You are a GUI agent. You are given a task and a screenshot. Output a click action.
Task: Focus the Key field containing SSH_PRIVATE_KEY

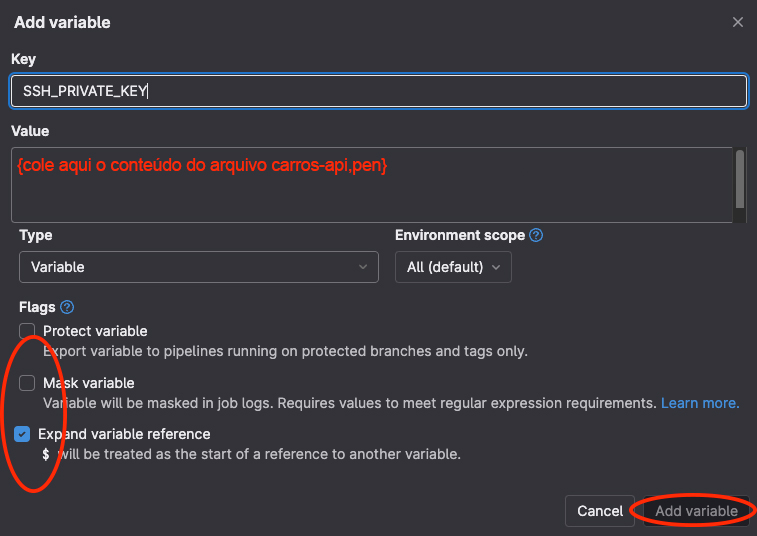378,91
